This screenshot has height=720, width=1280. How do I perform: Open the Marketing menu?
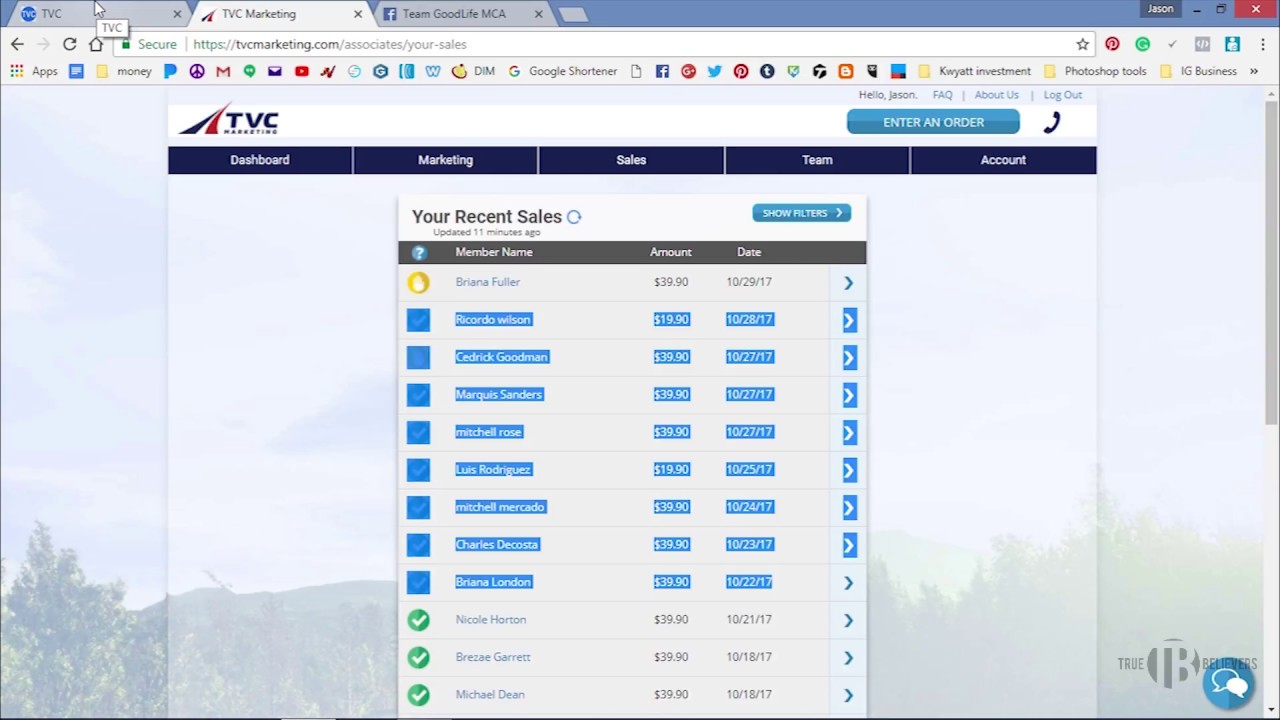click(445, 160)
